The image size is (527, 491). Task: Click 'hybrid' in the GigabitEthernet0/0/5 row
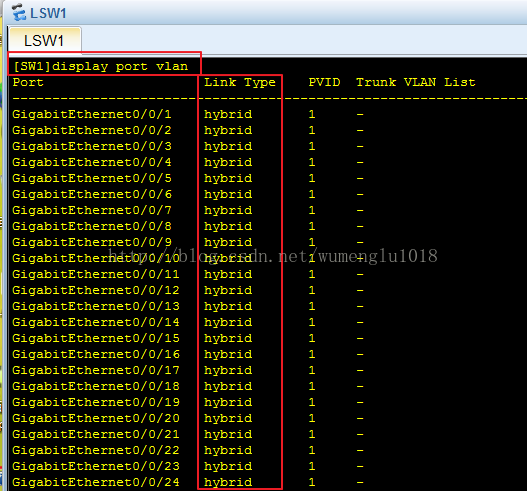click(228, 178)
